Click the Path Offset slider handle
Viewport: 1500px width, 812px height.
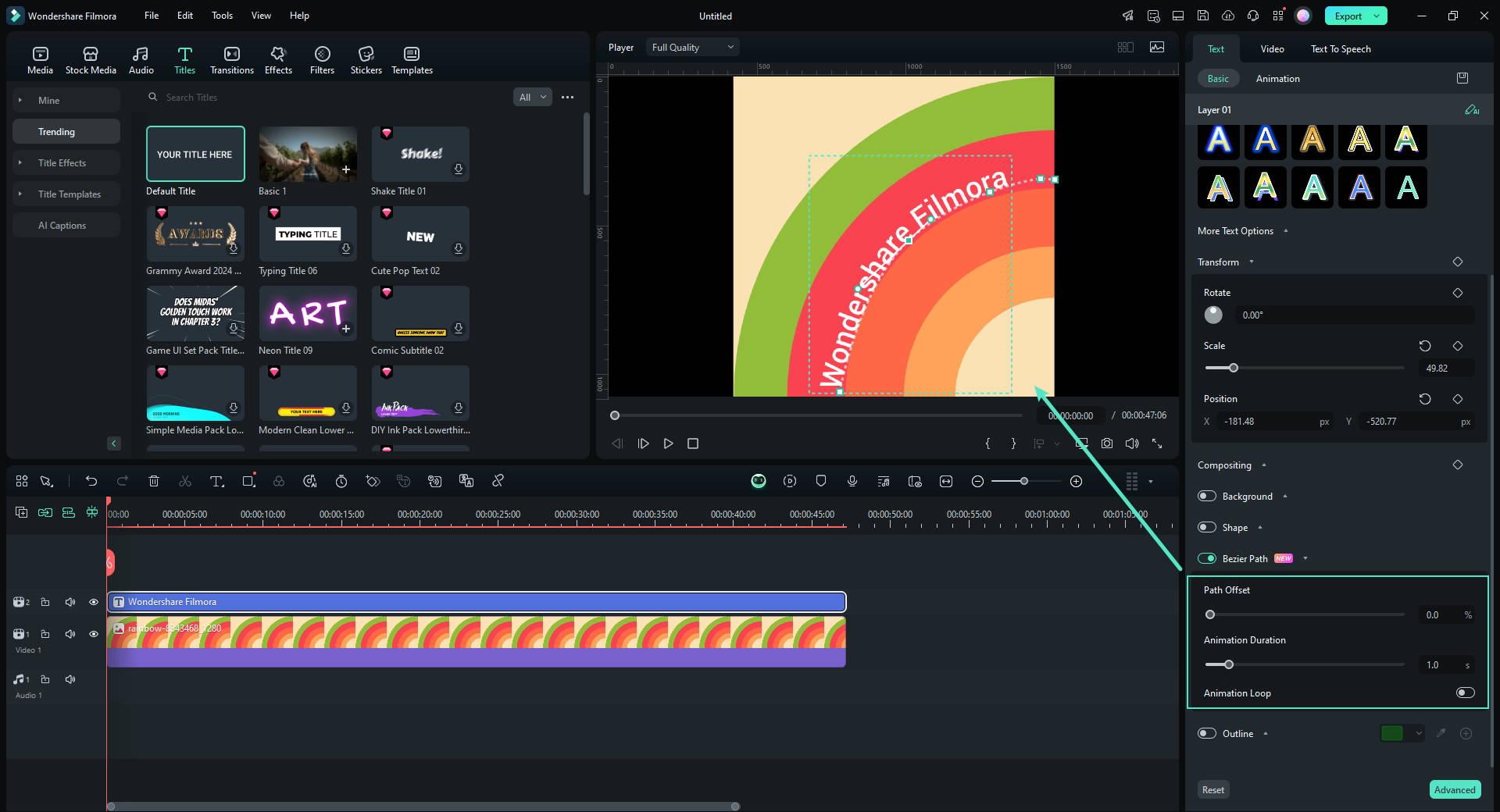(1210, 614)
